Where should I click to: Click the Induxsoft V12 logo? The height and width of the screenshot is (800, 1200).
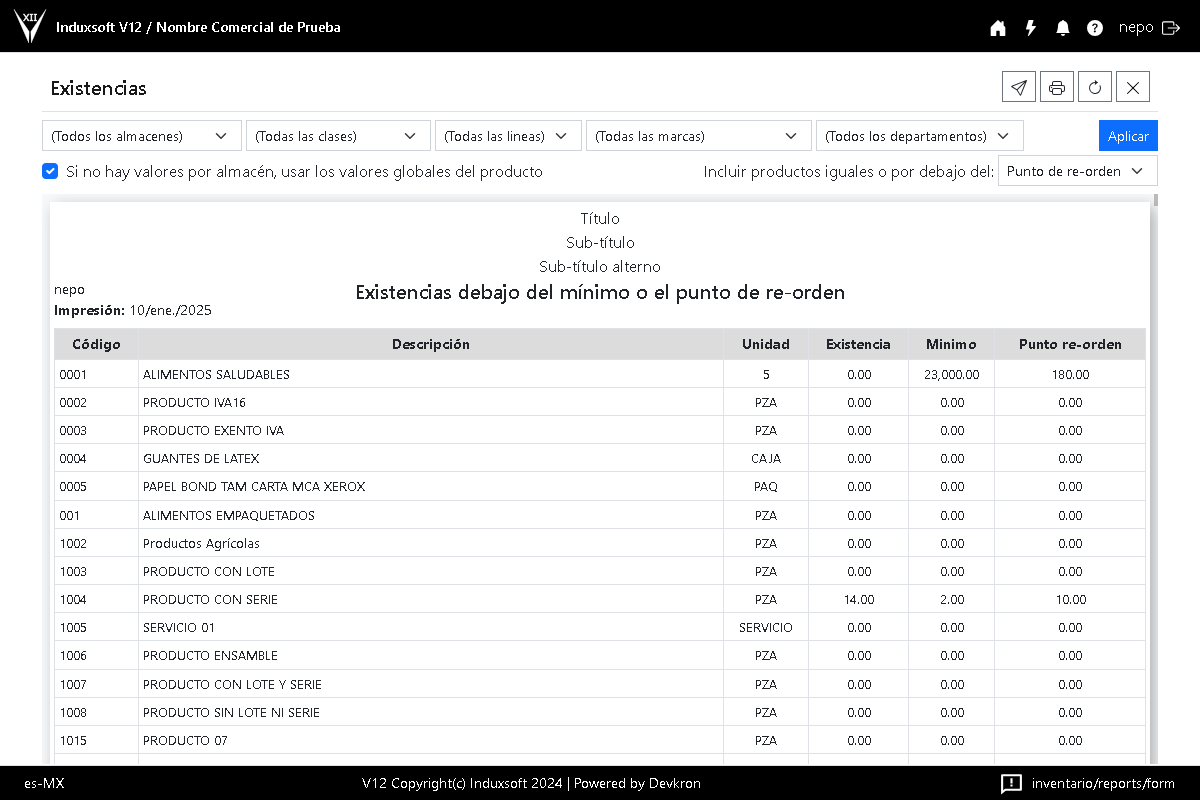click(30, 27)
